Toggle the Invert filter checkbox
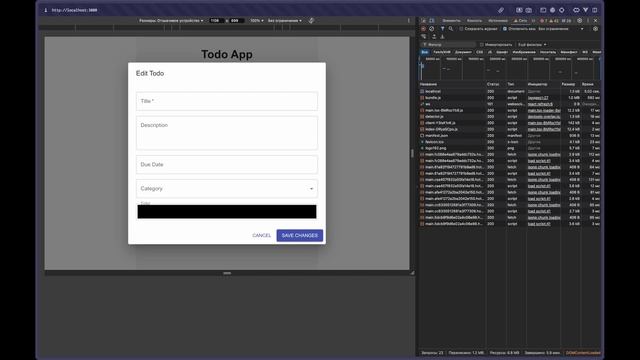The height and width of the screenshot is (360, 640). point(482,44)
